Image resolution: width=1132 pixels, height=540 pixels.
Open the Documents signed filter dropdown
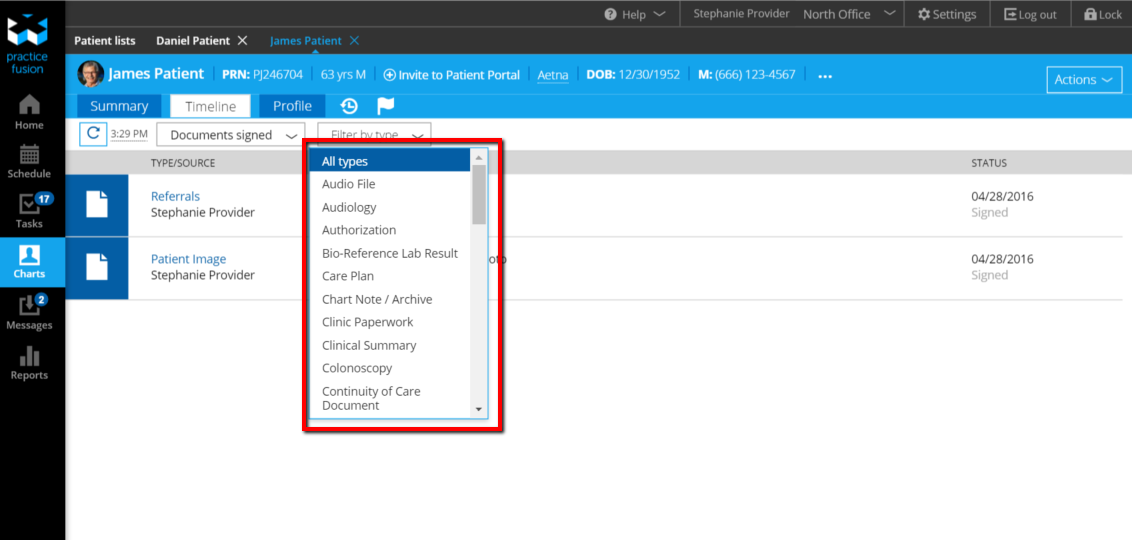tap(231, 135)
